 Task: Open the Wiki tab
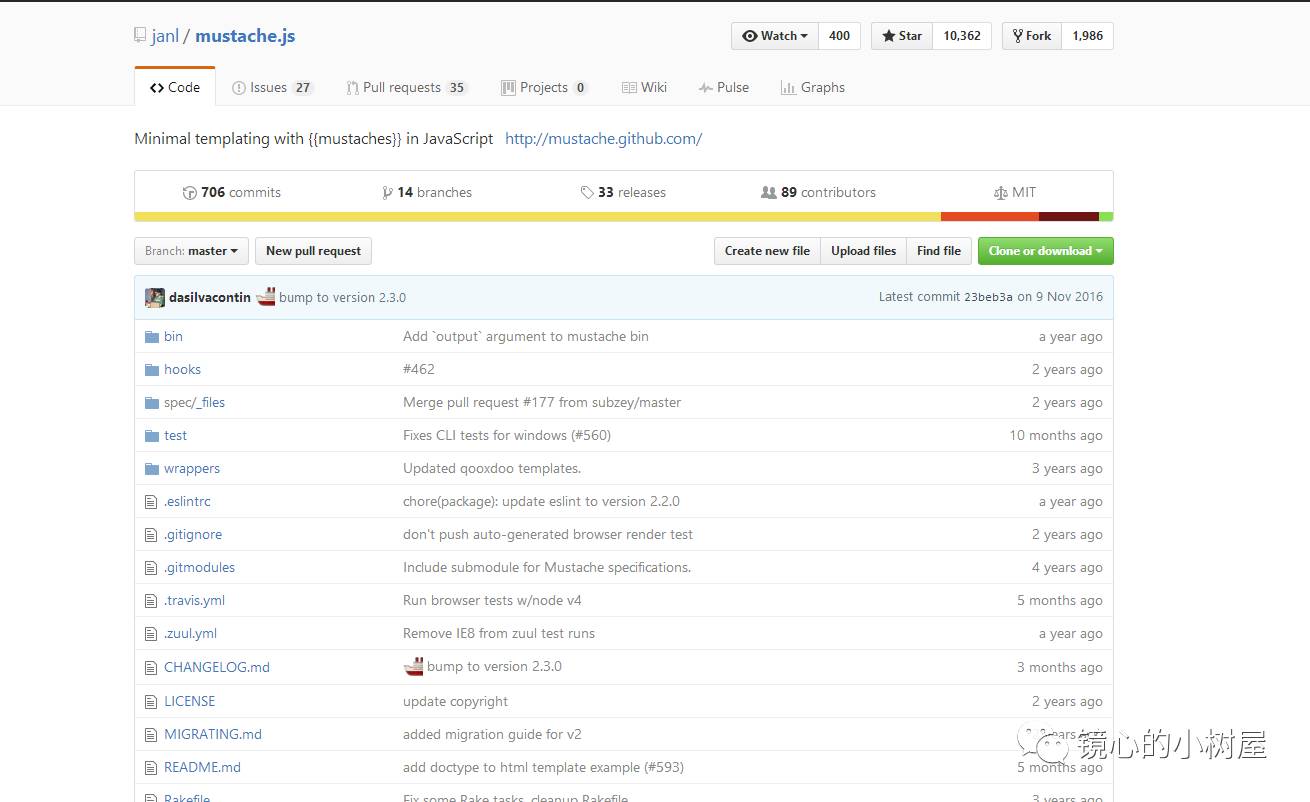[644, 88]
